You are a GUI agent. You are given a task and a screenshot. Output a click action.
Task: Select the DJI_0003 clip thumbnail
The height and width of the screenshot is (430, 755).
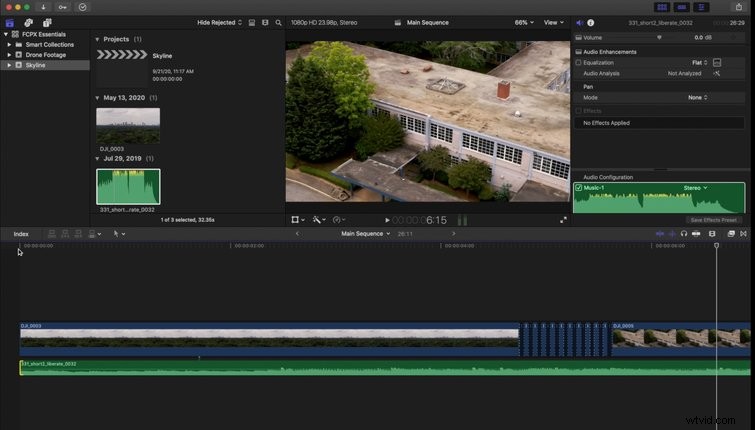(128, 126)
